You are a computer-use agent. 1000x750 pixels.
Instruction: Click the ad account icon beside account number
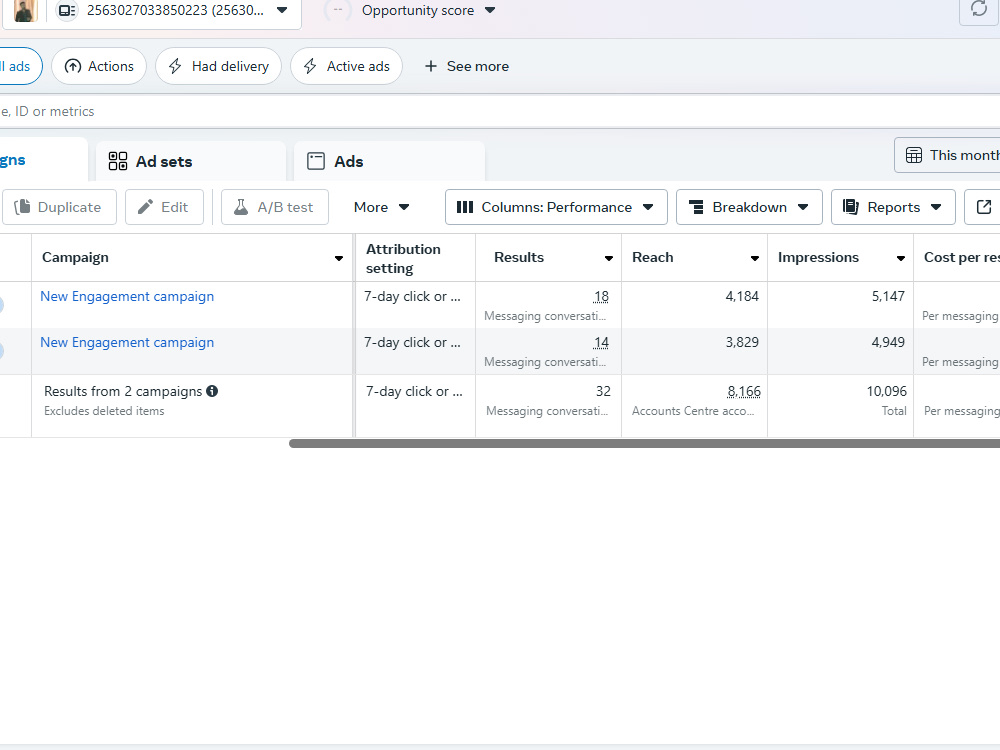click(x=67, y=11)
